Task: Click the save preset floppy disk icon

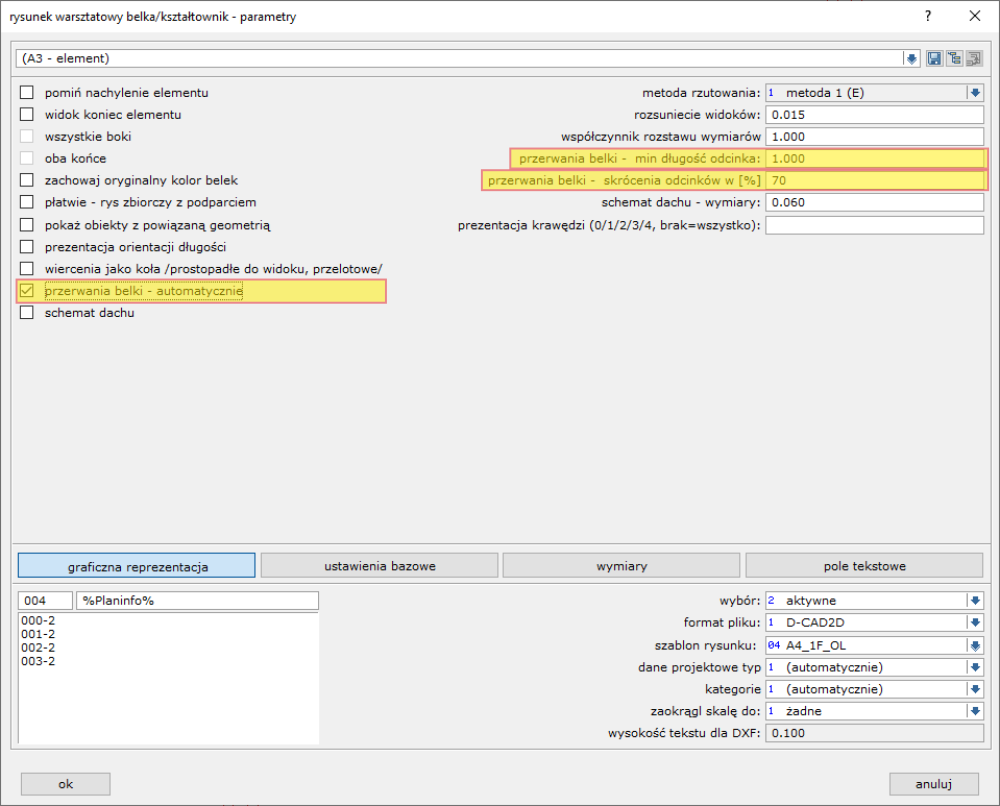Action: (x=934, y=59)
